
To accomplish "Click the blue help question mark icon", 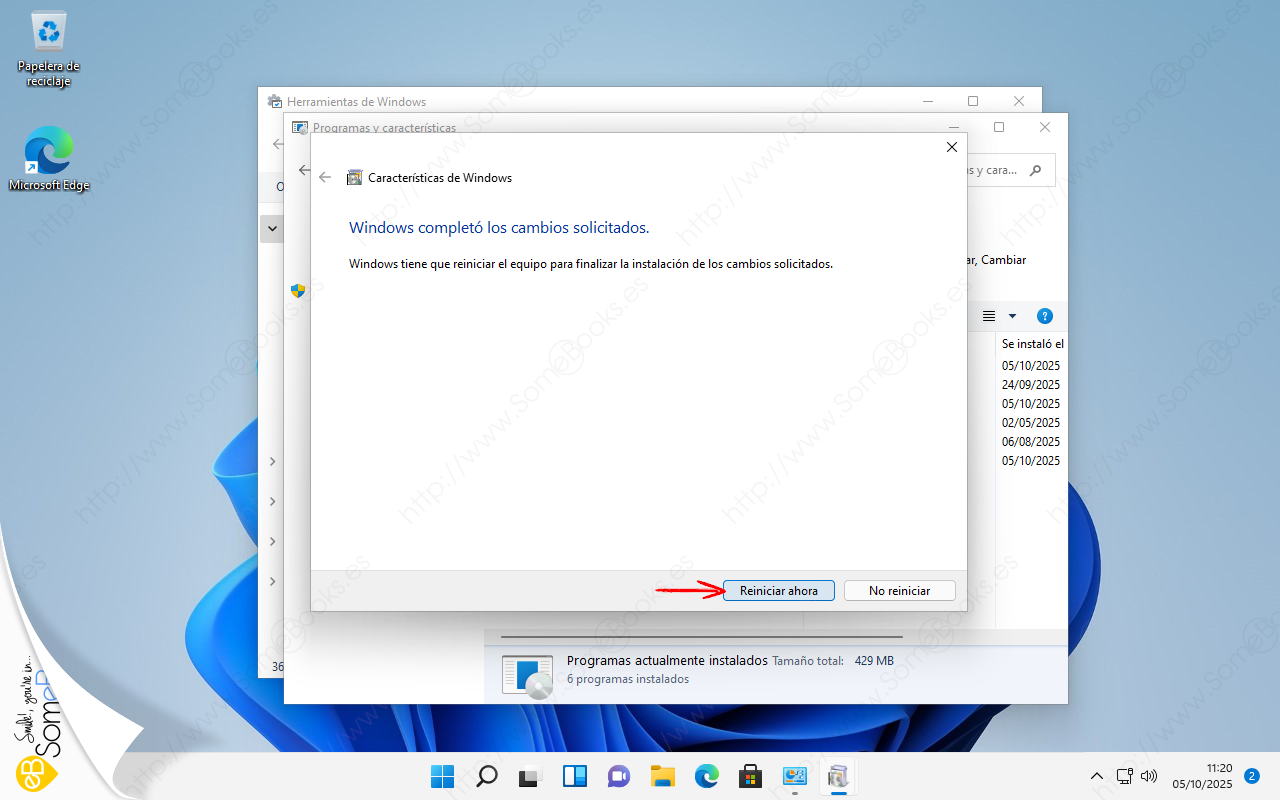I will [1045, 316].
